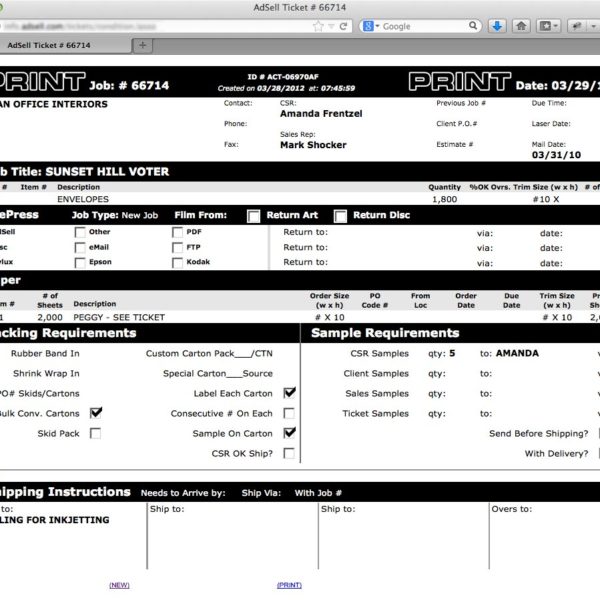Toggle the Label Each Carton checkbox
The width and height of the screenshot is (600, 600).
[289, 393]
